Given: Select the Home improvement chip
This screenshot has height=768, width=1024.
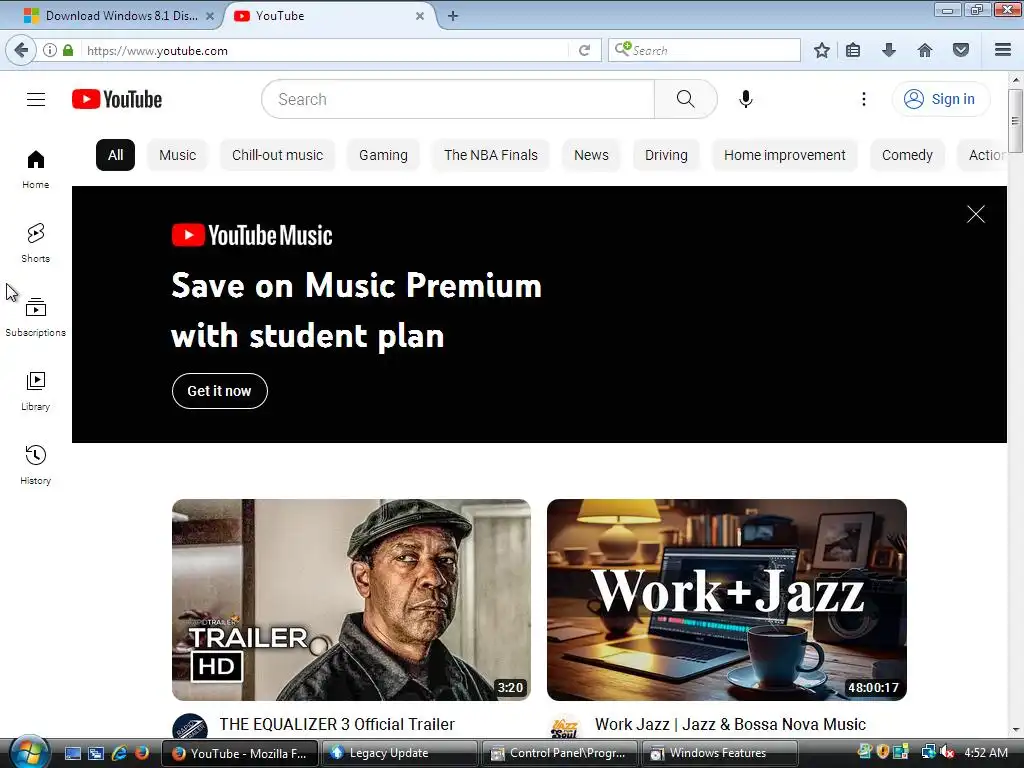Looking at the screenshot, I should tap(785, 155).
